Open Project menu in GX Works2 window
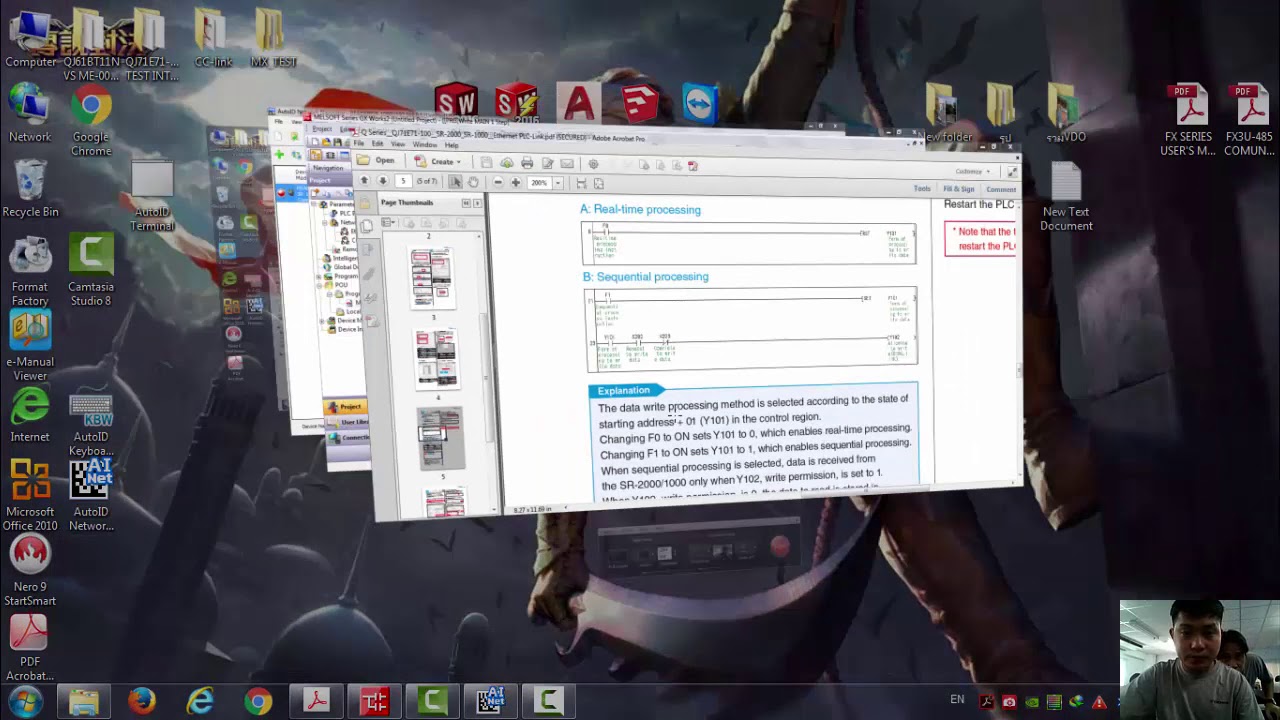1280x720 pixels. (322, 129)
